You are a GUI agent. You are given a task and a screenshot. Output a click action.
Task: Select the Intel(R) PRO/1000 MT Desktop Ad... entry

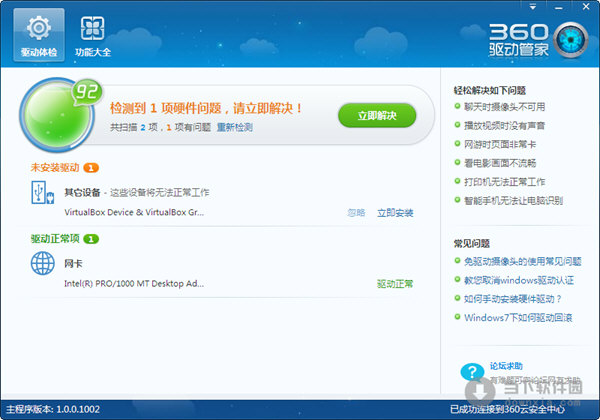click(x=134, y=283)
